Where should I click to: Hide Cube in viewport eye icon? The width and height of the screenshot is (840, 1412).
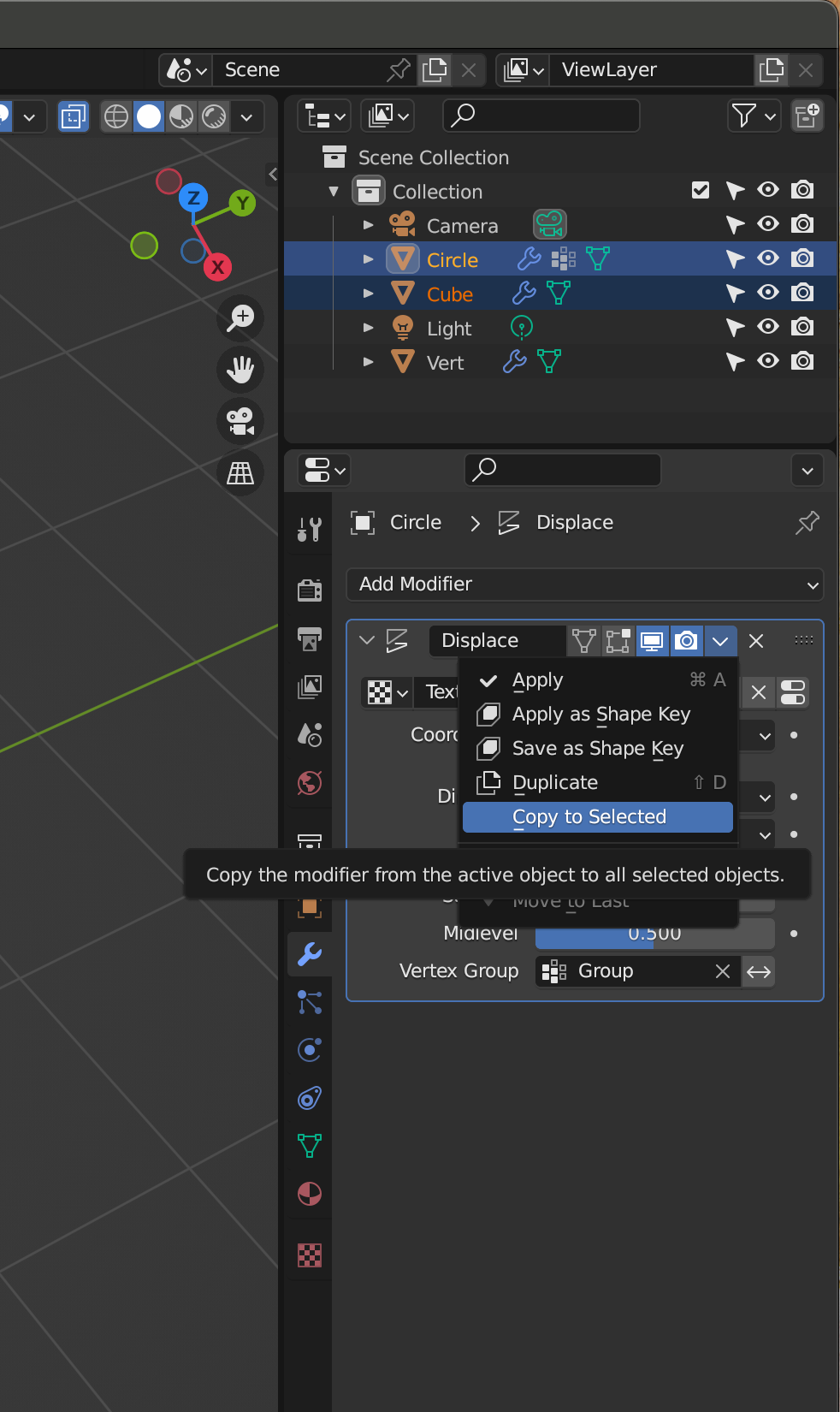pos(768,293)
